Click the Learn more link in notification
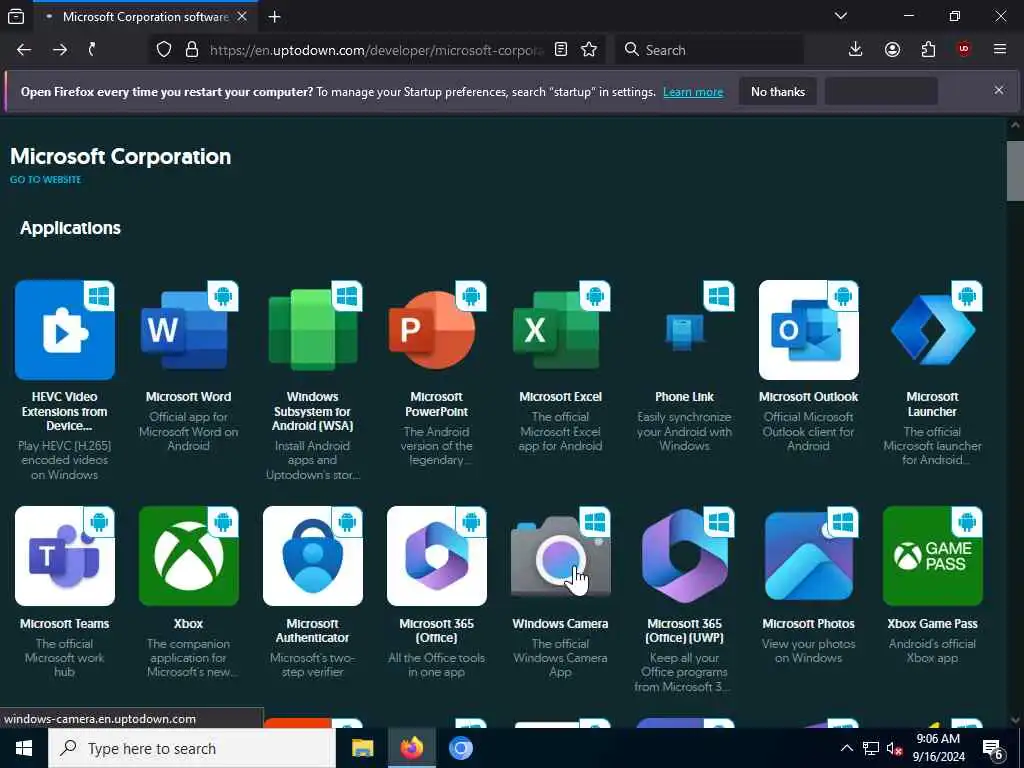1024x768 pixels. (x=693, y=92)
